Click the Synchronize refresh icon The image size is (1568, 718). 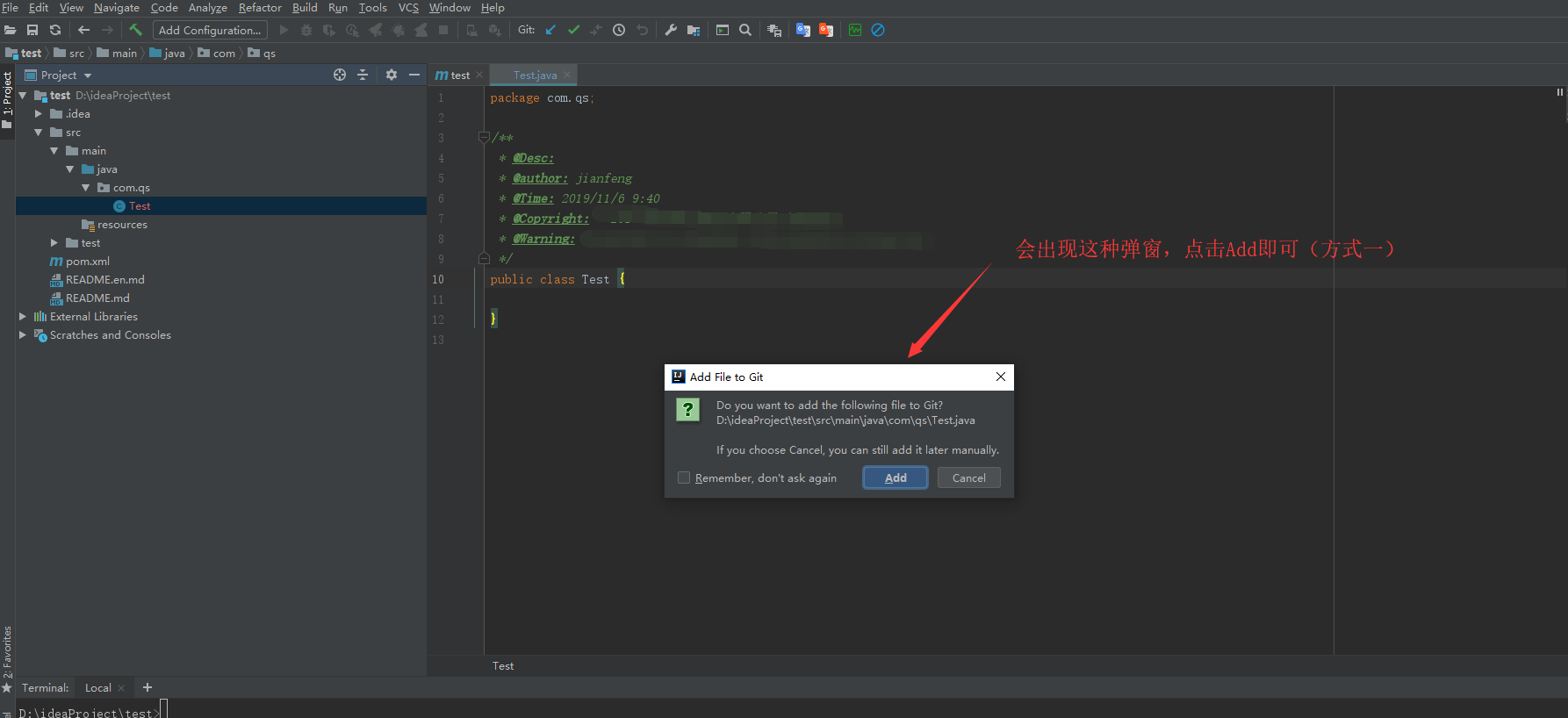tap(55, 30)
